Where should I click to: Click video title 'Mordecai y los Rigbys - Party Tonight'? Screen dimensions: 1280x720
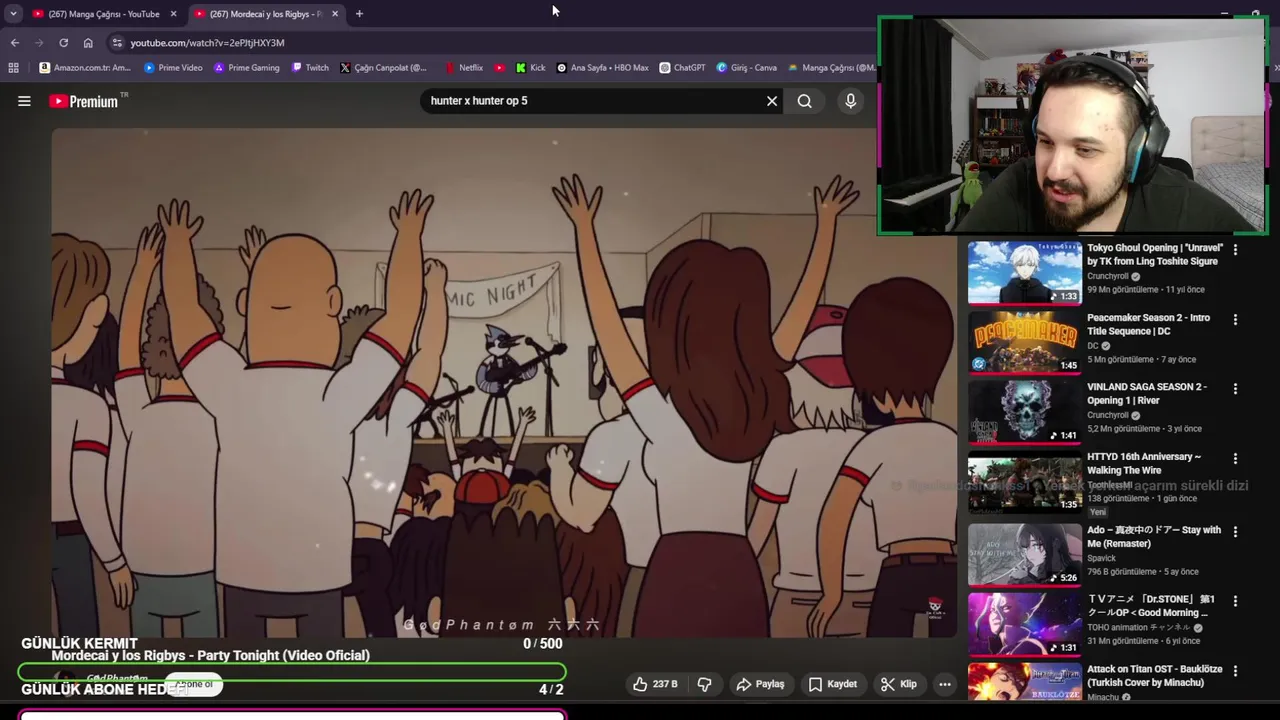(x=211, y=655)
